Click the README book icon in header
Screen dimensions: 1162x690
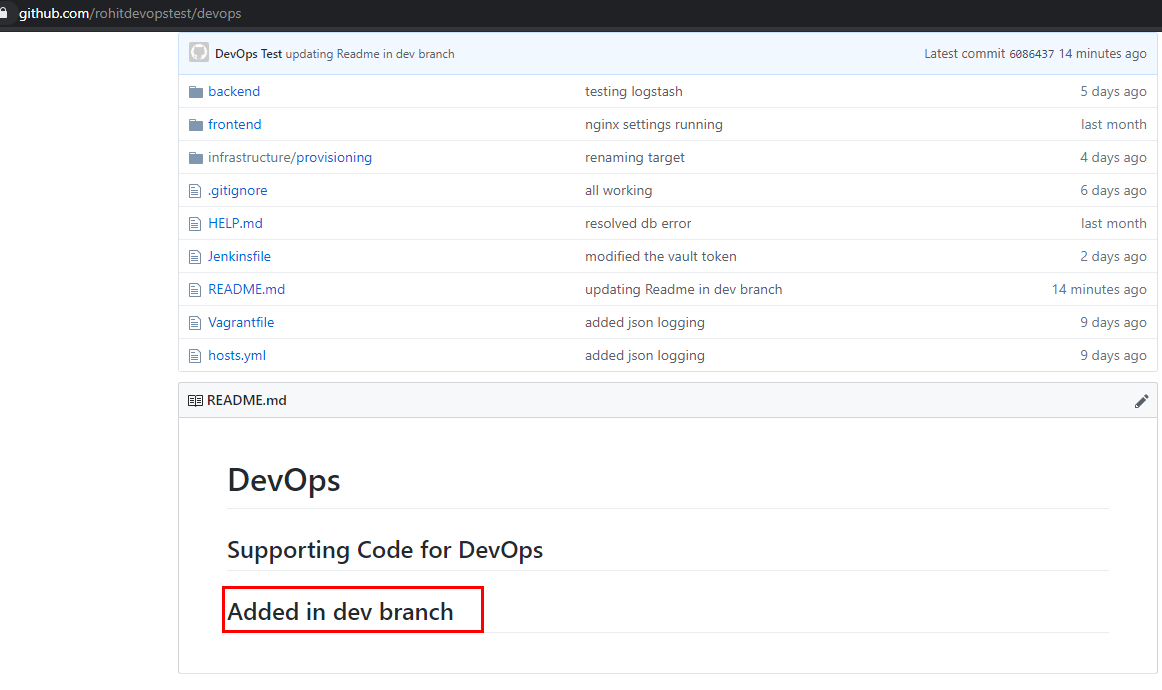coord(196,400)
